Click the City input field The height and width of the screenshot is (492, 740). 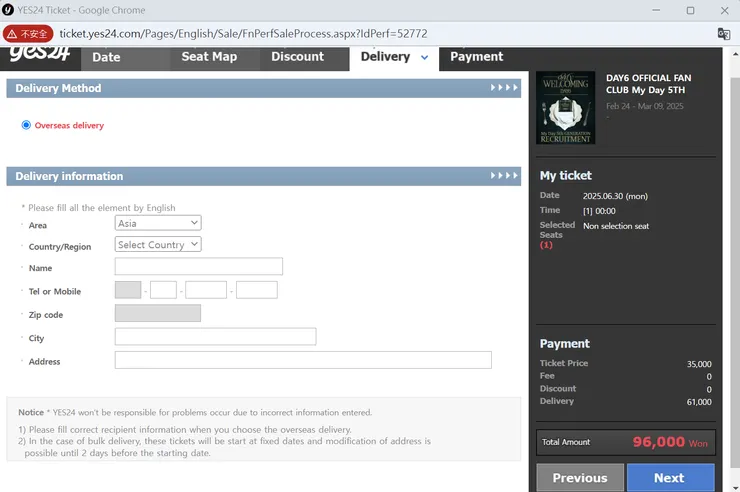(215, 337)
